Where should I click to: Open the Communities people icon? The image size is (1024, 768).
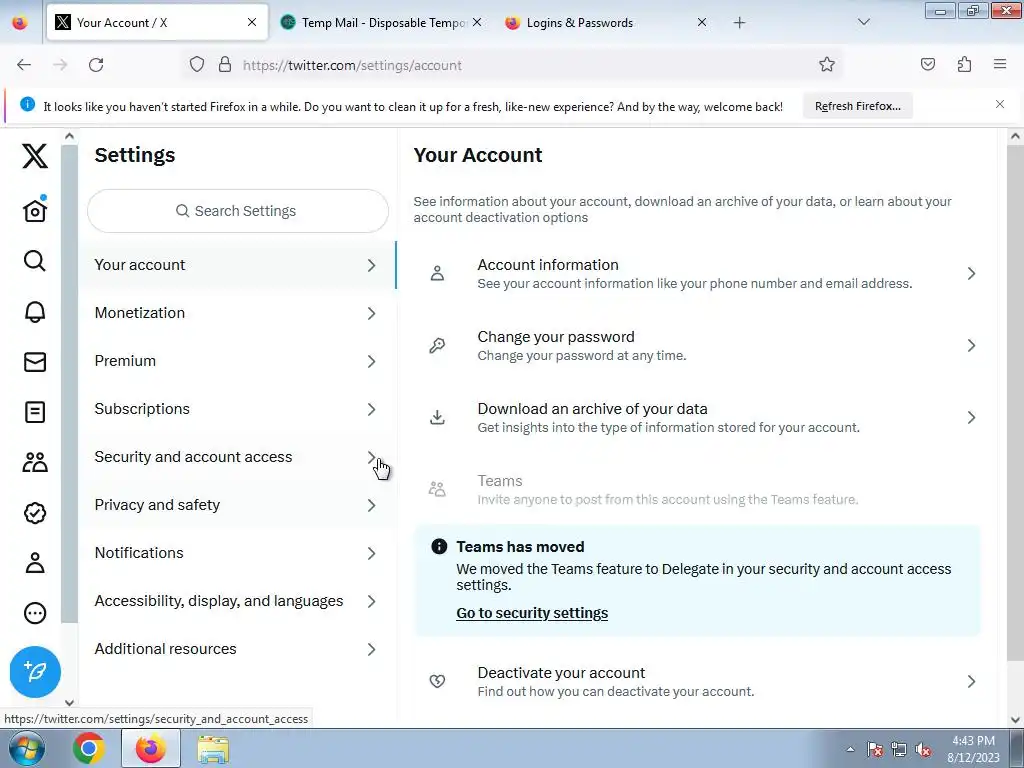coord(35,462)
